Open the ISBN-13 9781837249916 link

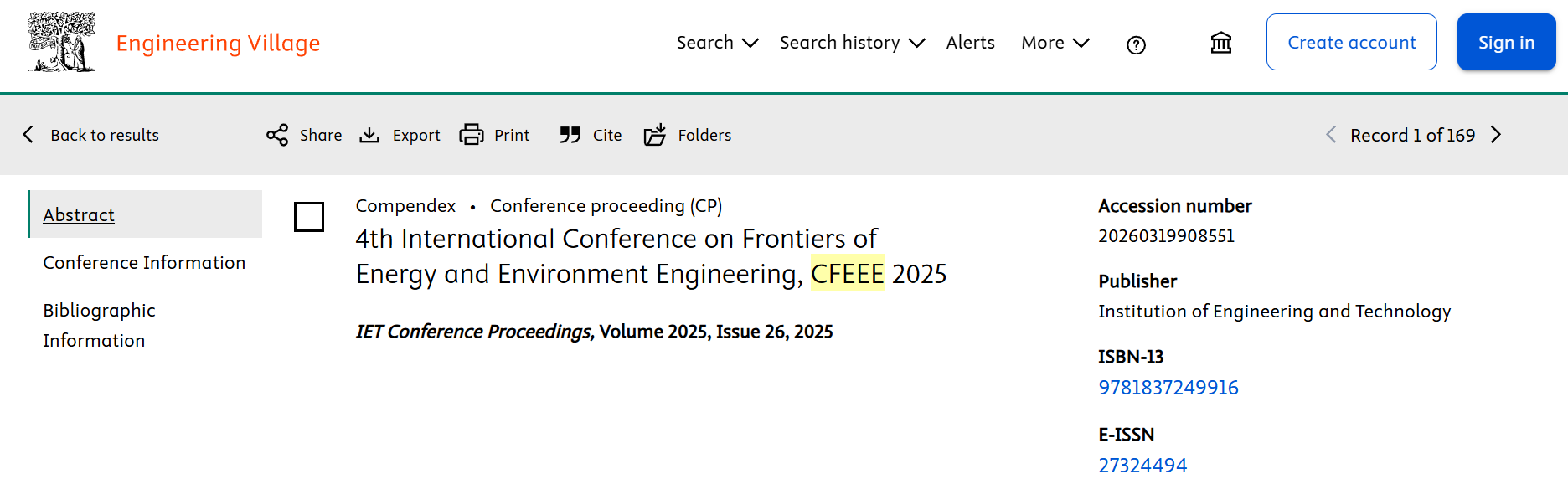point(1168,388)
